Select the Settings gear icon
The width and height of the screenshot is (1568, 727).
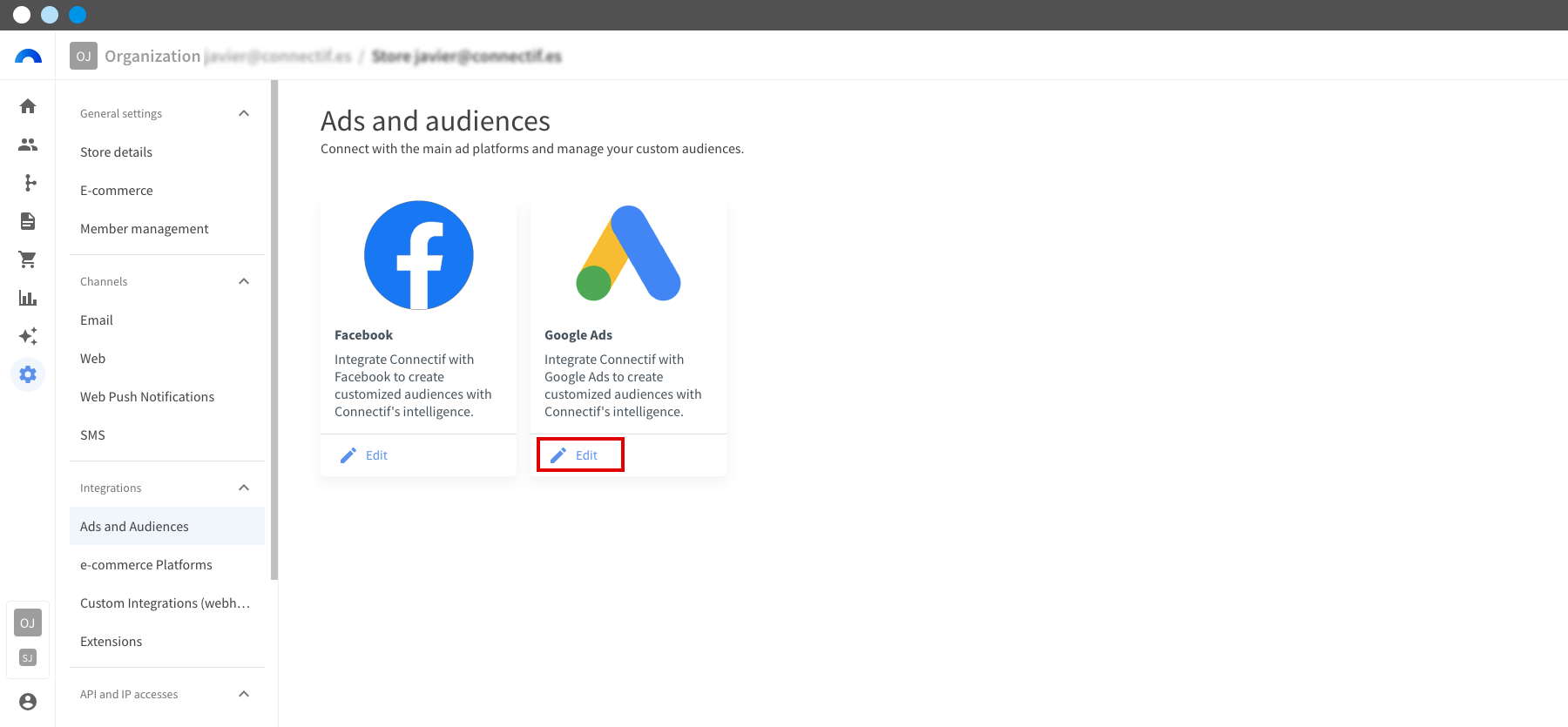point(28,374)
